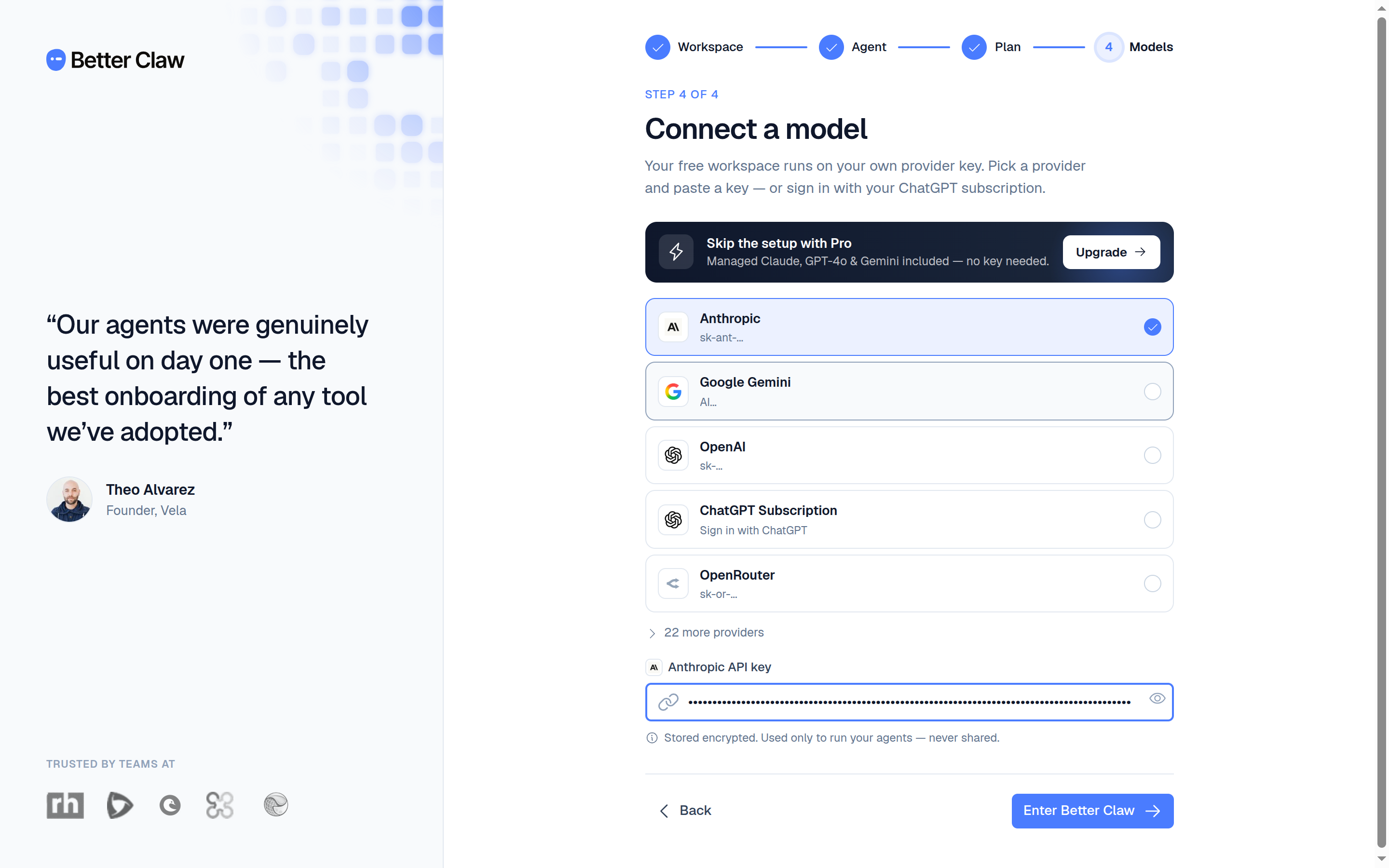The width and height of the screenshot is (1389, 868).
Task: Click the 'sk-or-...' key hint text
Action: coord(719,594)
